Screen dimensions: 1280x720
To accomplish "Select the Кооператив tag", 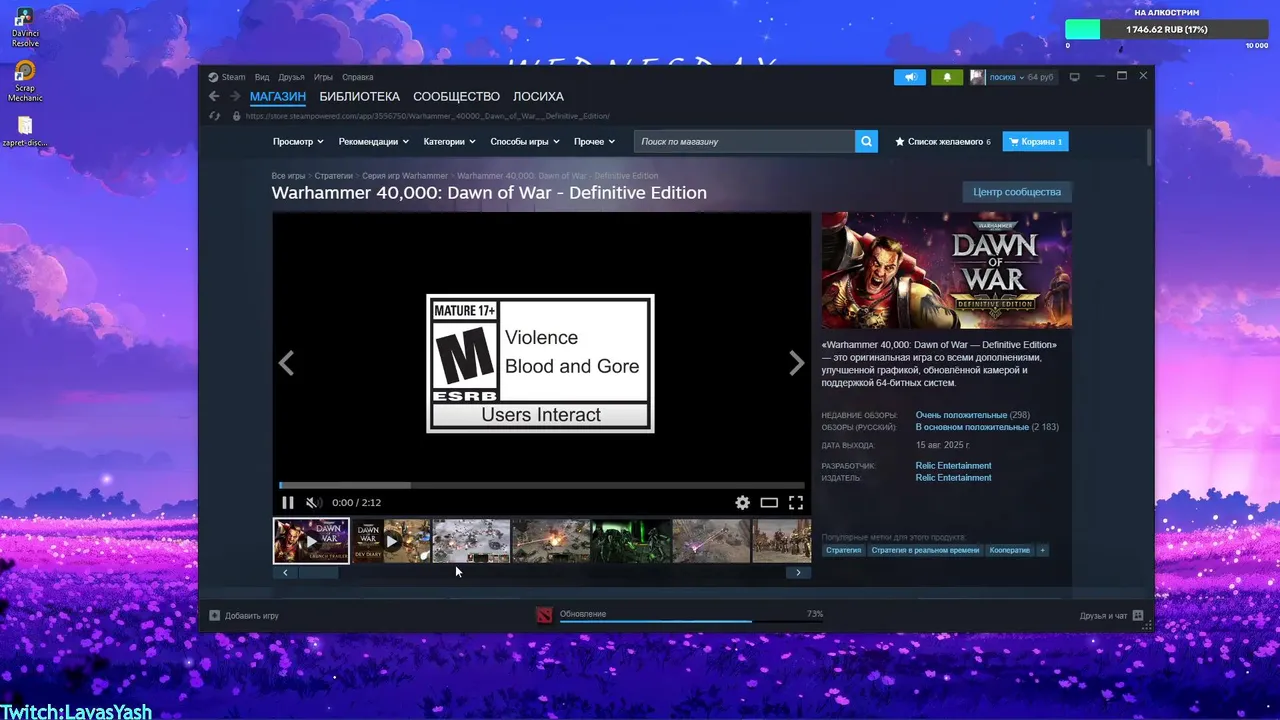I will 1010,550.
